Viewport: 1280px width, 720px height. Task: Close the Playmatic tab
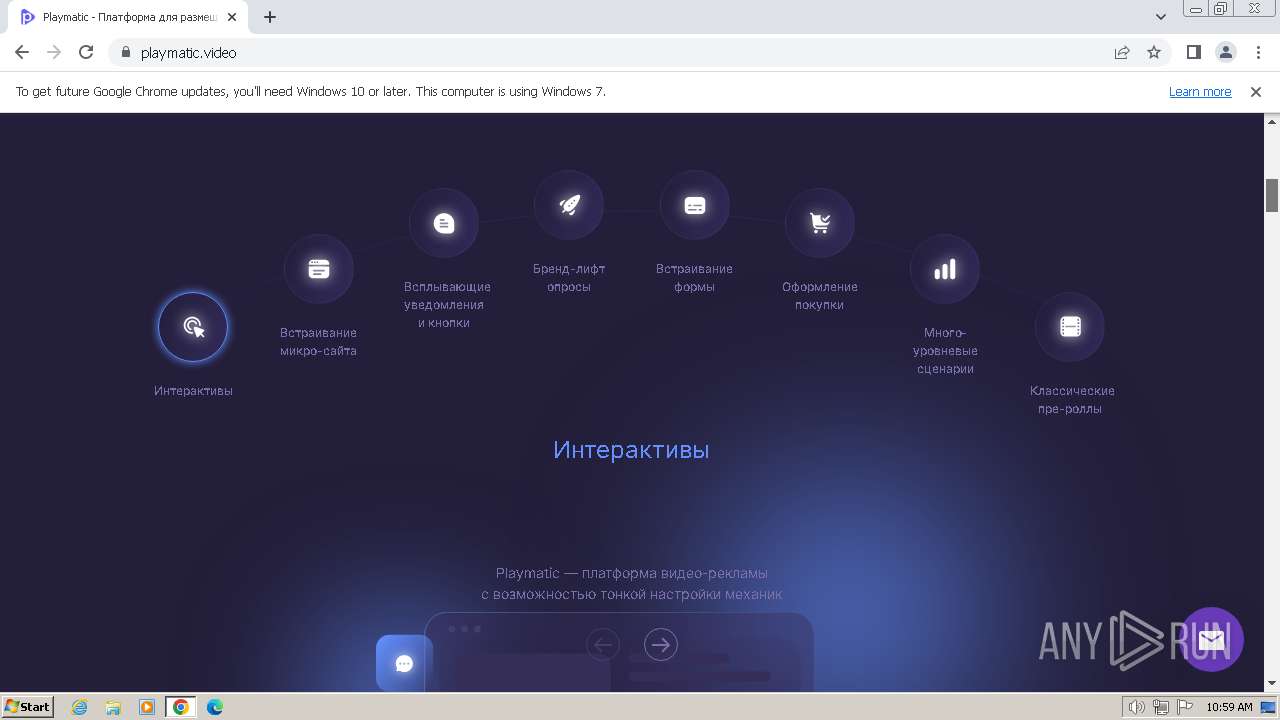pyautogui.click(x=232, y=17)
